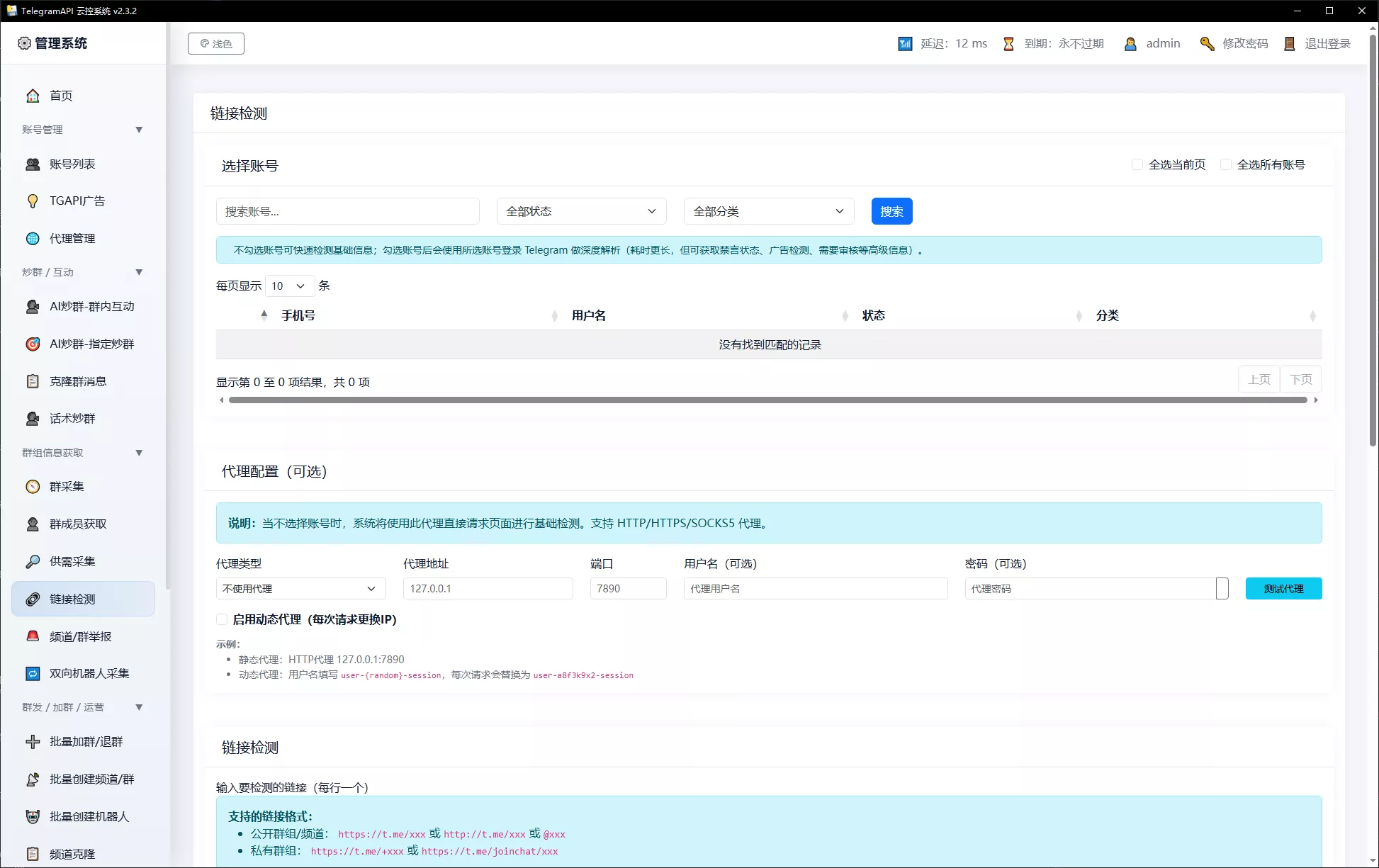Open 代理管理 menu item

tap(83, 239)
